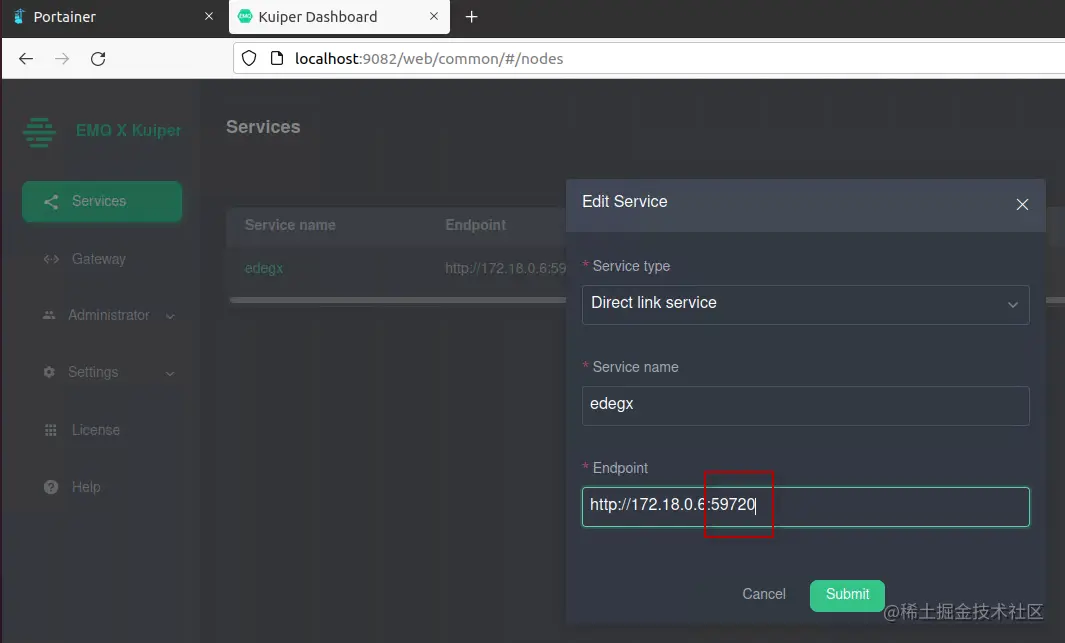Click the page info icon in address bar
The width and height of the screenshot is (1065, 643).
pos(276,58)
